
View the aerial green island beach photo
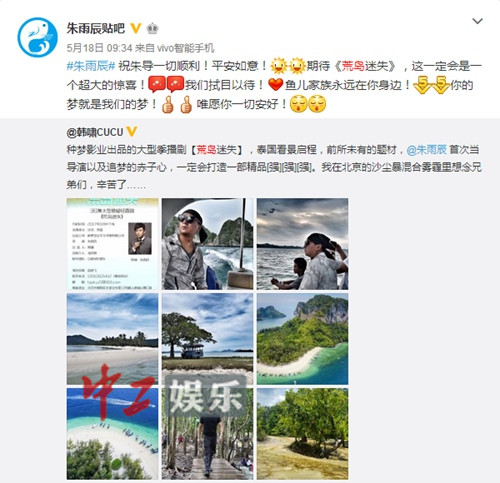(x=302, y=339)
